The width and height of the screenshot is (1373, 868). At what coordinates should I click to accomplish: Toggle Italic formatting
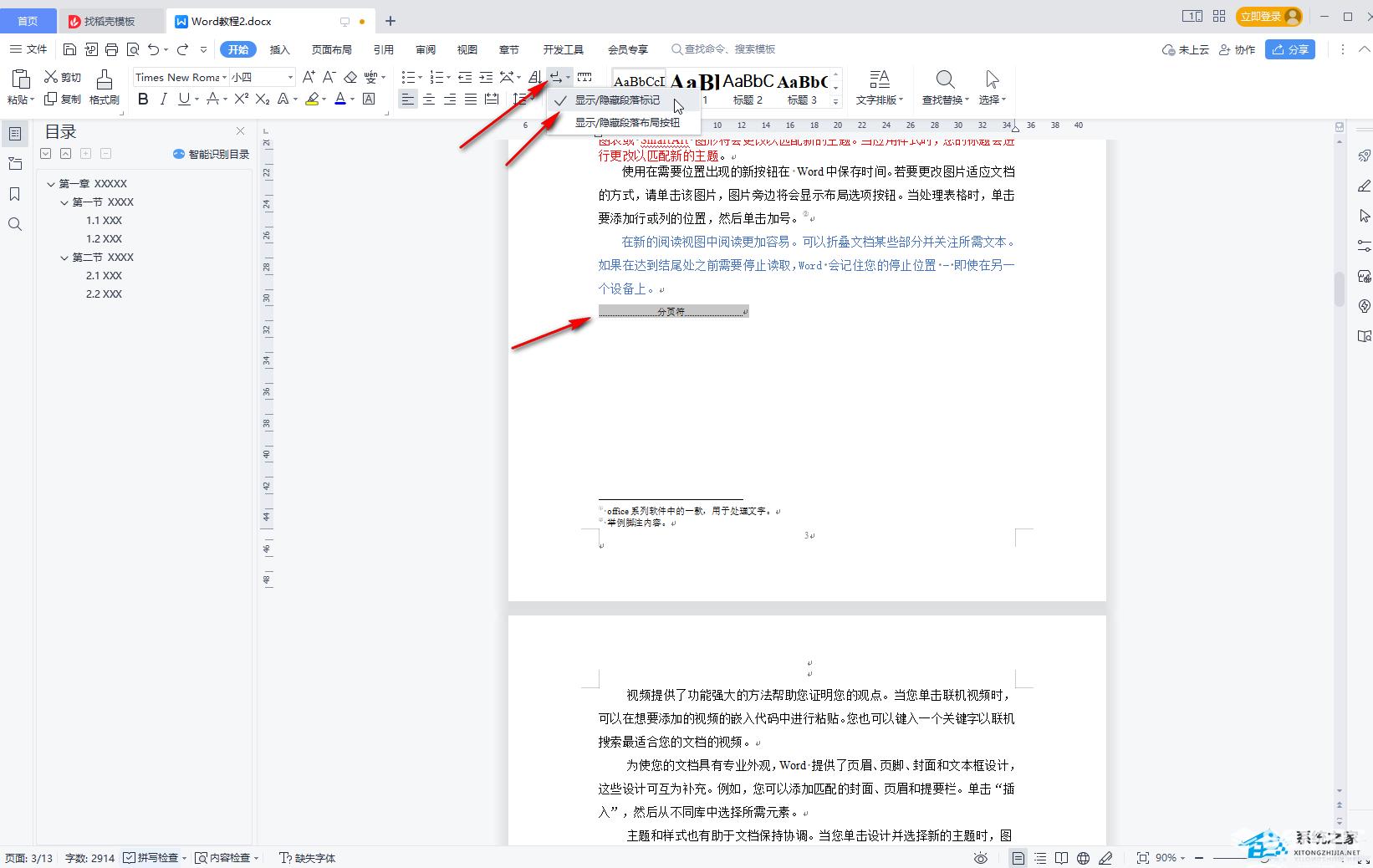(x=163, y=99)
